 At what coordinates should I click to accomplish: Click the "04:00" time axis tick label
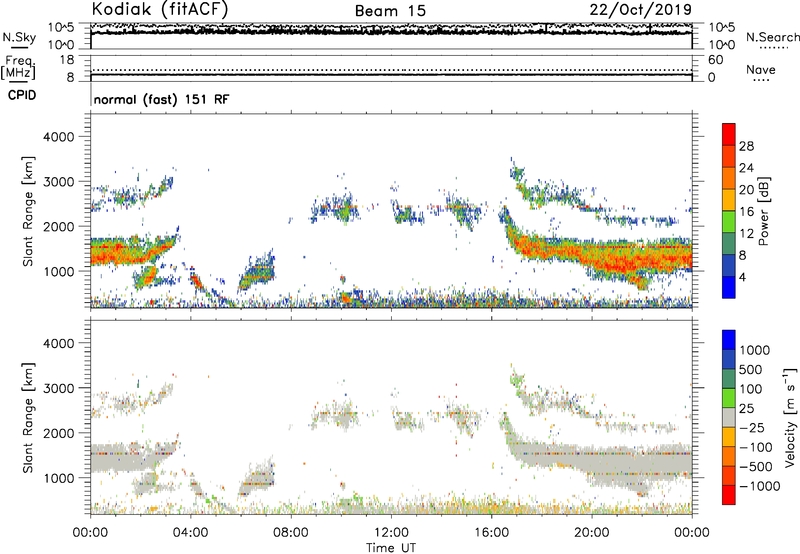pos(191,533)
